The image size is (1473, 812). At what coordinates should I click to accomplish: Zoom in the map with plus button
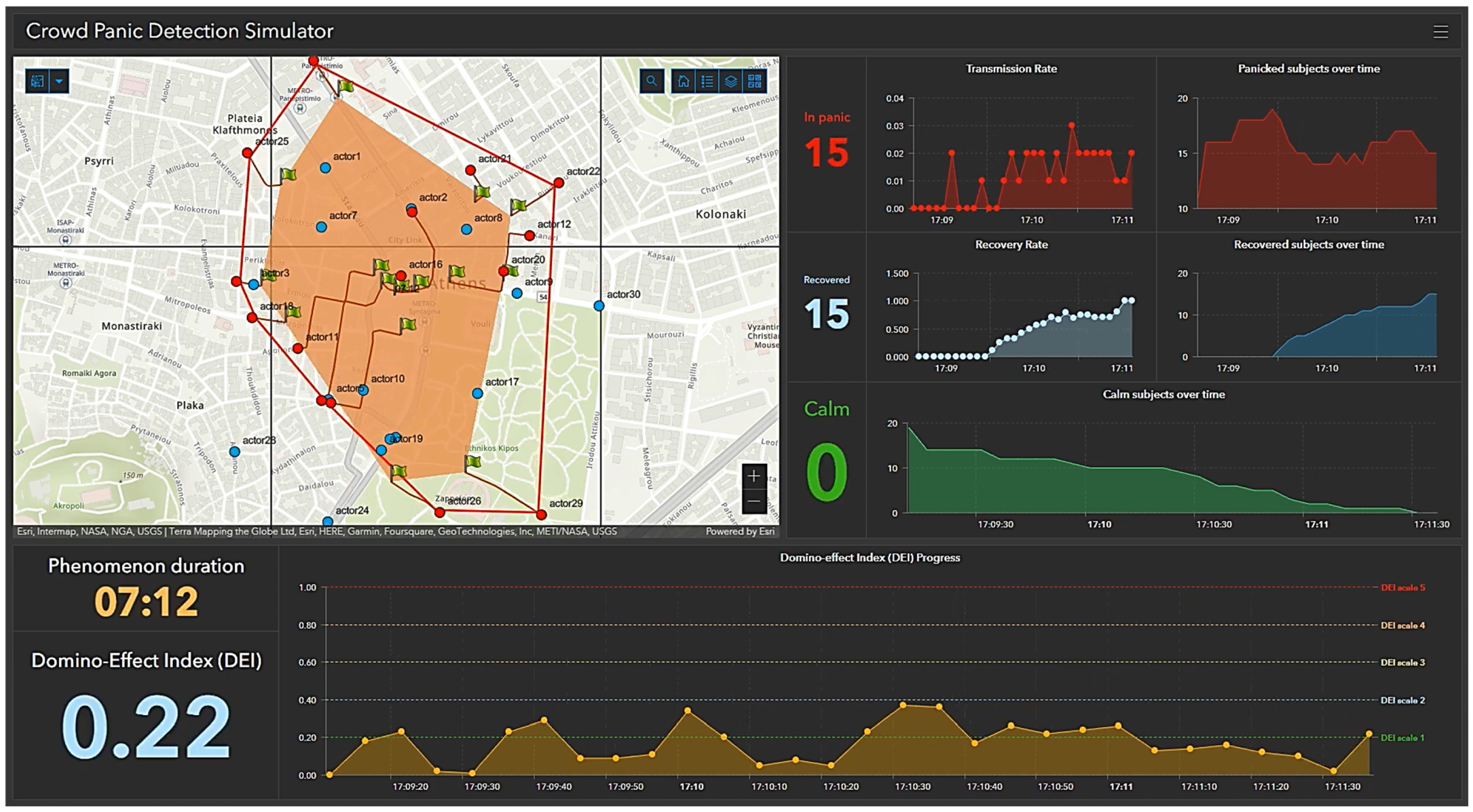pyautogui.click(x=754, y=476)
